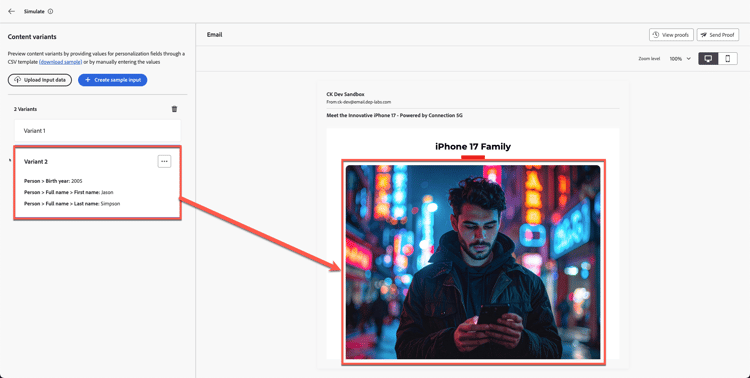Open the Simulate info icon

(x=51, y=11)
